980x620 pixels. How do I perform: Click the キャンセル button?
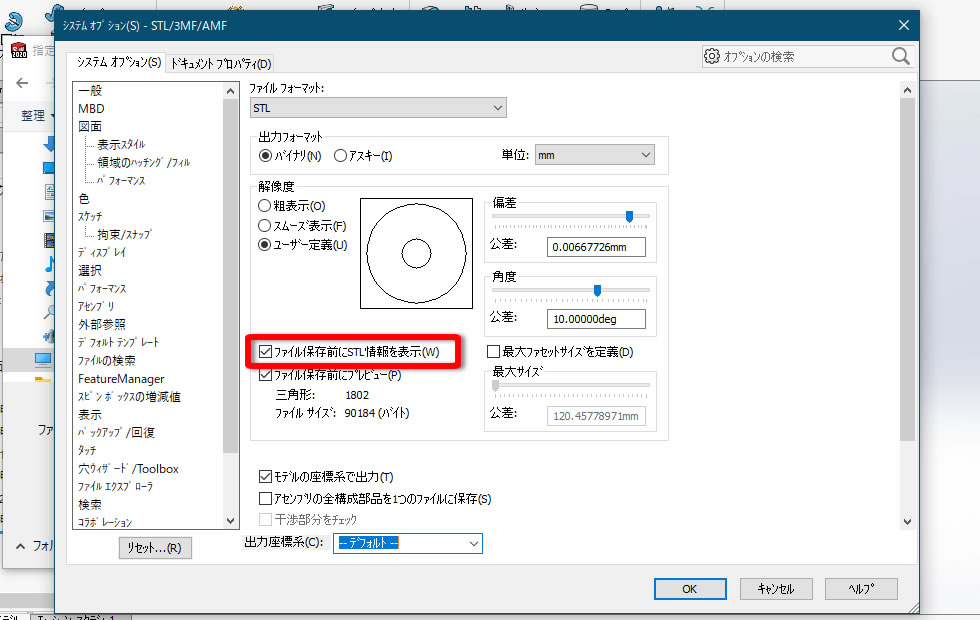[776, 589]
